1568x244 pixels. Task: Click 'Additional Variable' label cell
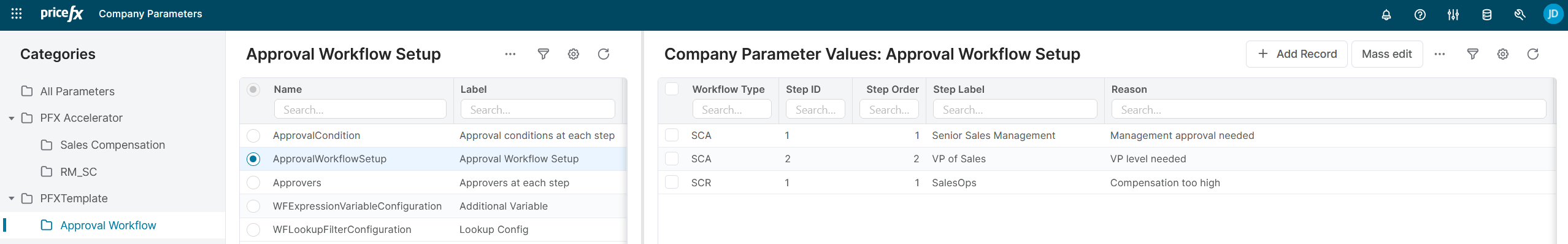[x=503, y=206]
